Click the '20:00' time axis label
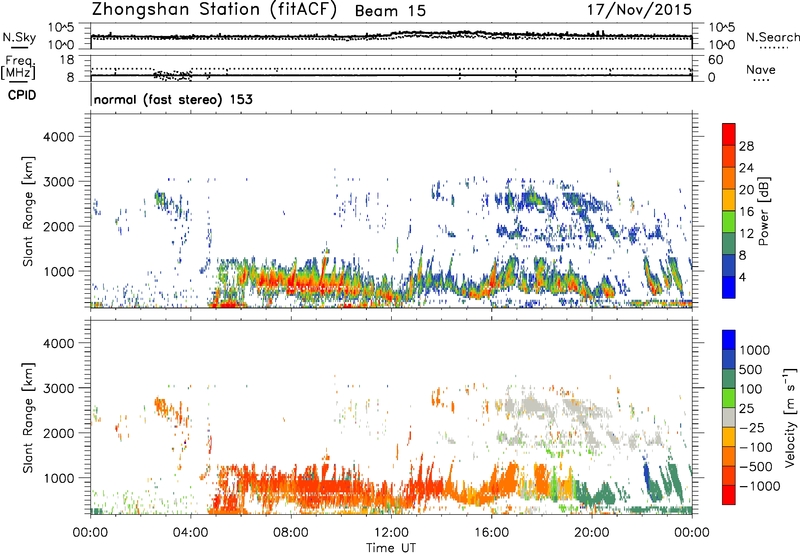800x554 pixels. pos(591,533)
